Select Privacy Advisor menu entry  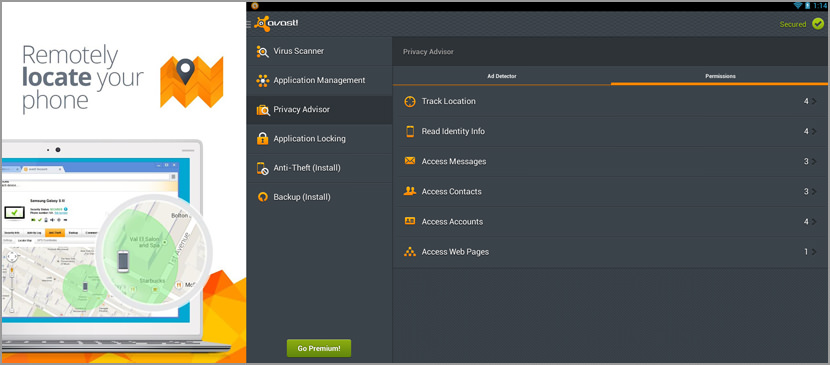click(x=319, y=110)
